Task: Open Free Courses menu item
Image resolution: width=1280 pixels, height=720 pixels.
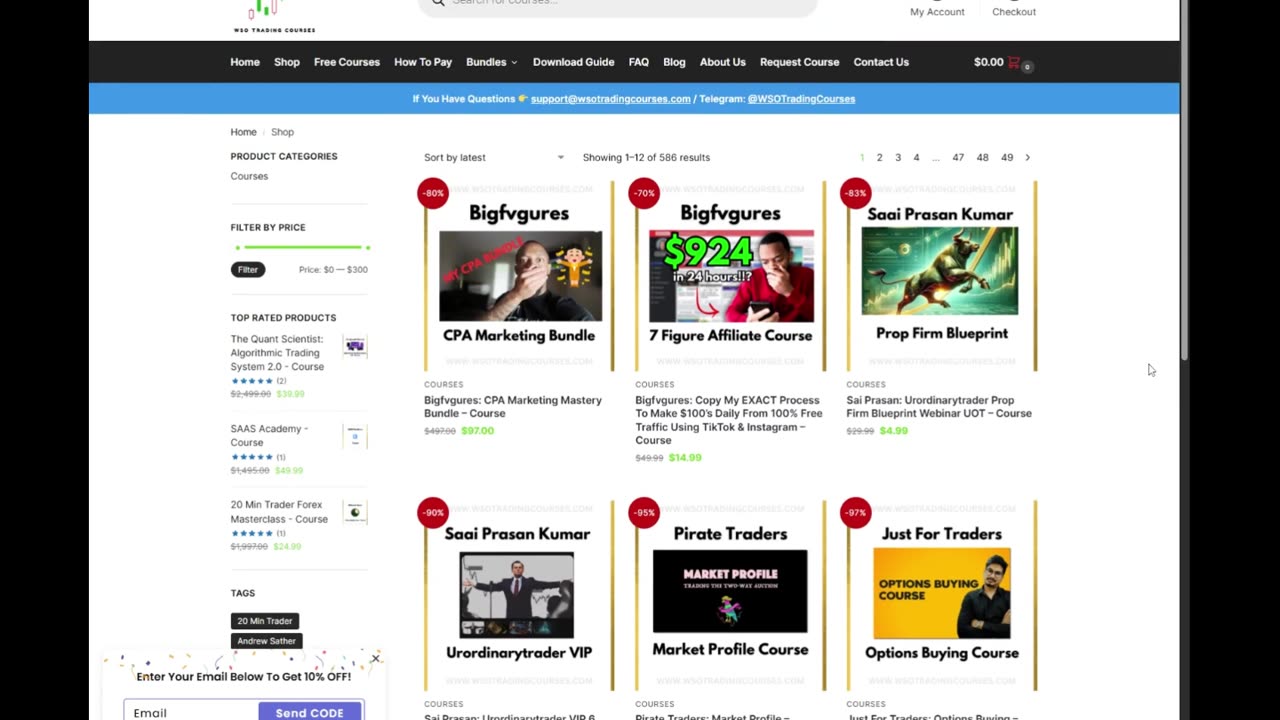Action: 347,62
